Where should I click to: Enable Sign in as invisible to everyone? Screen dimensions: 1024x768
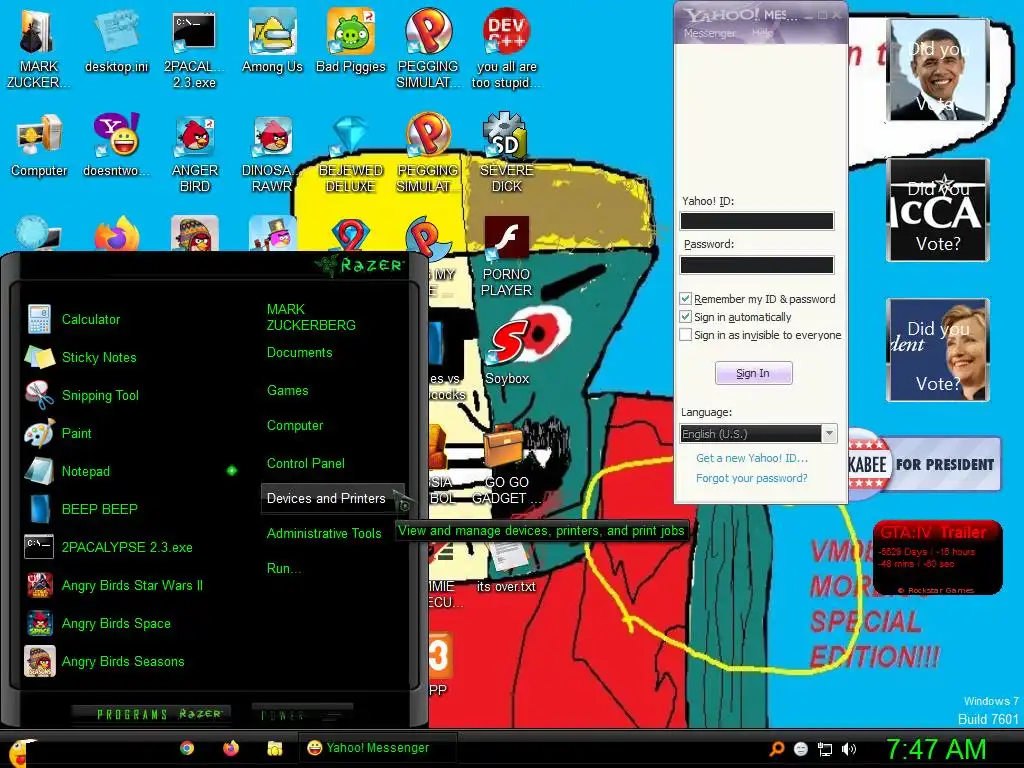pos(685,335)
